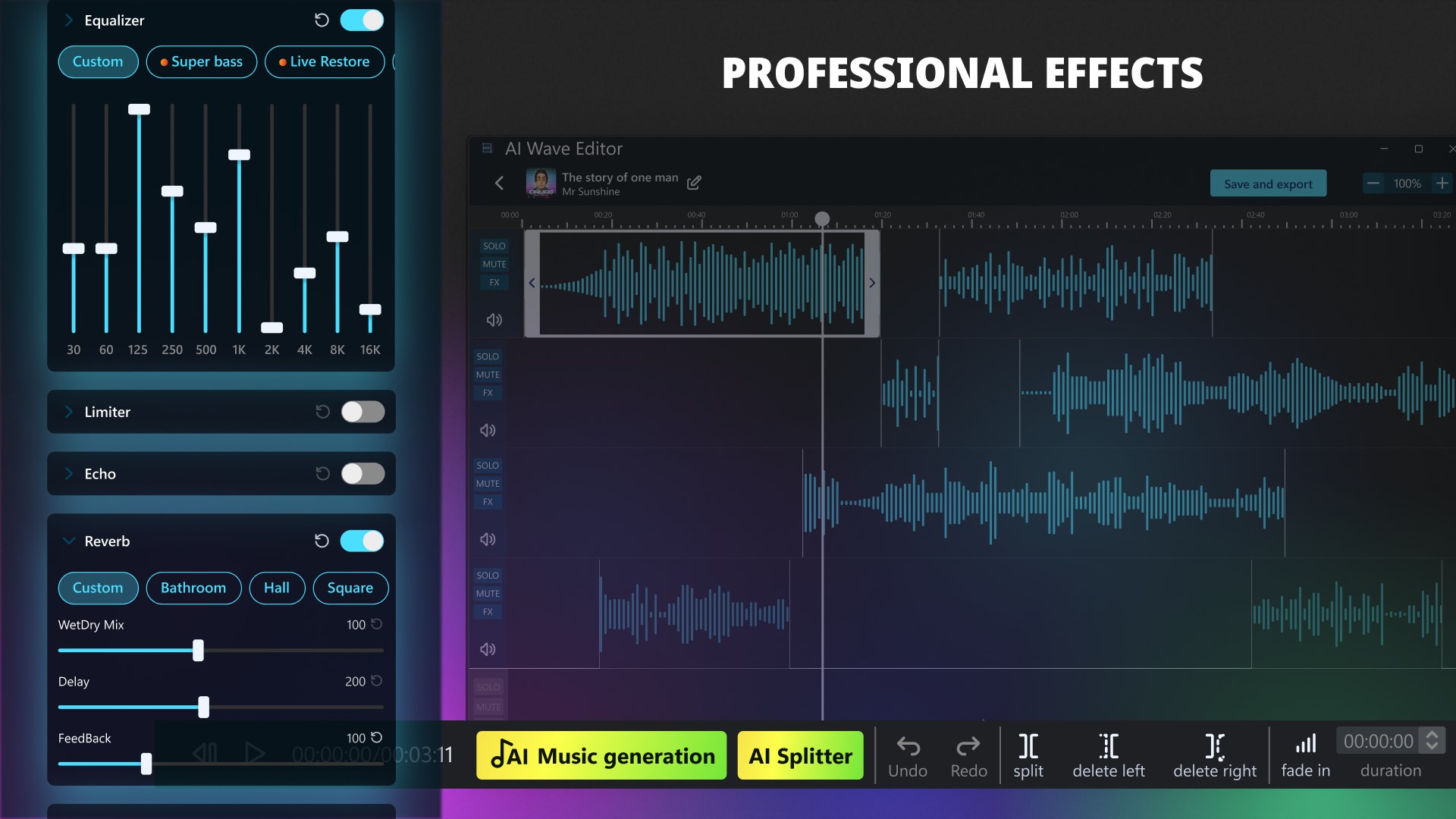The image size is (1456, 819).
Task: Click the fade in icon
Action: 1305,744
